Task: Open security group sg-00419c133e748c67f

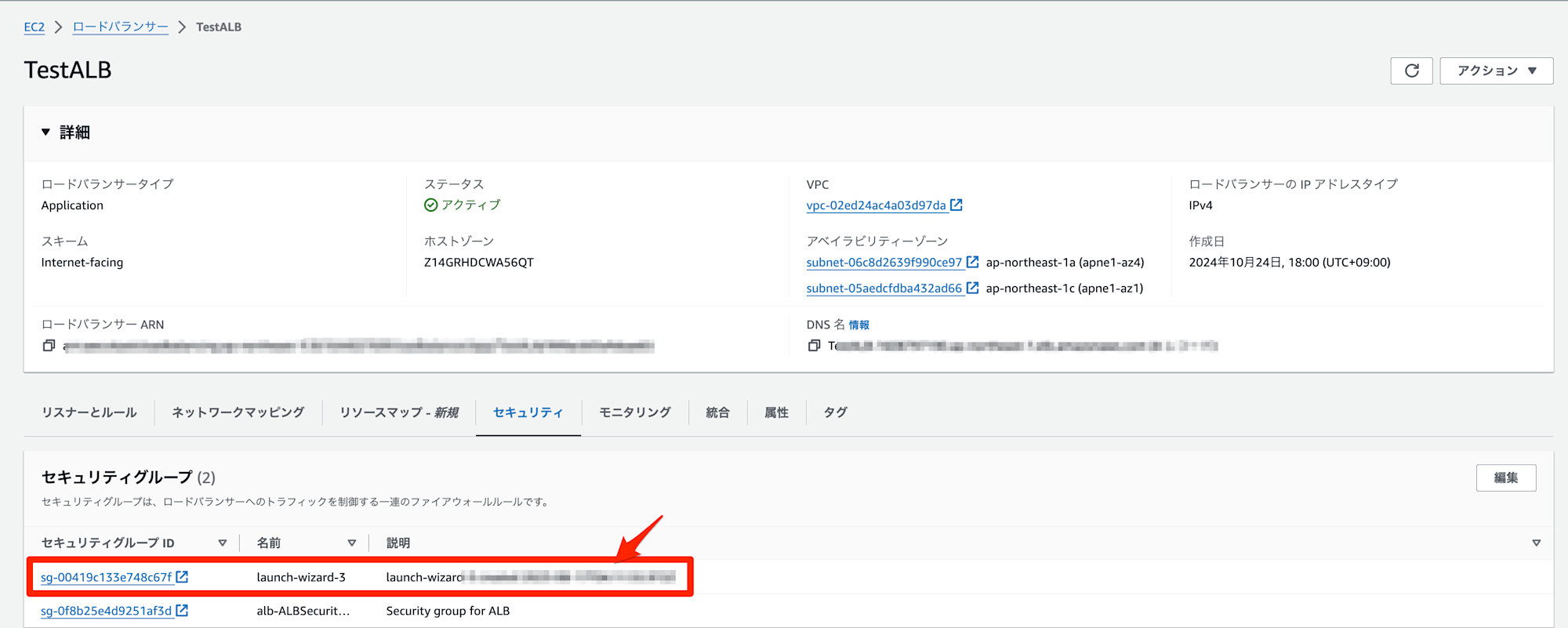Action: click(x=107, y=577)
